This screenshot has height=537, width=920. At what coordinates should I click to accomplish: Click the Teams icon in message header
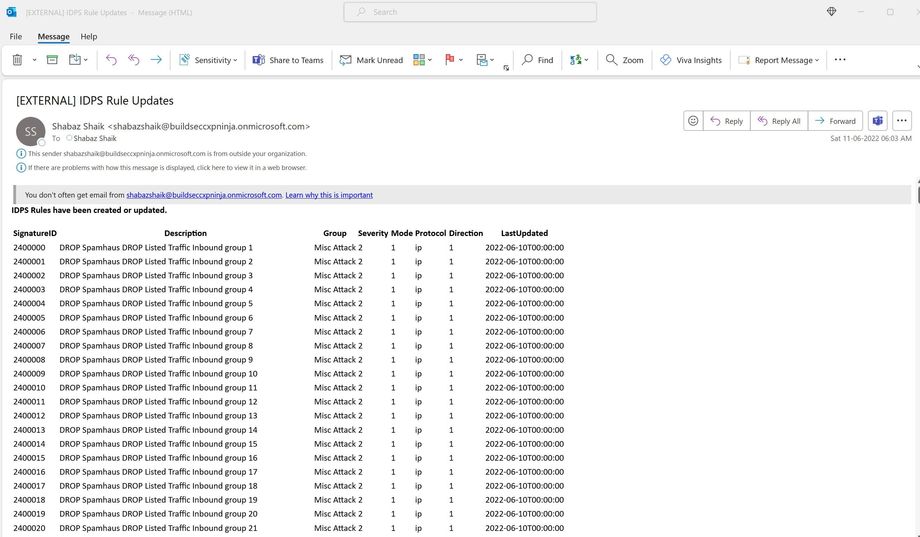[x=878, y=121]
